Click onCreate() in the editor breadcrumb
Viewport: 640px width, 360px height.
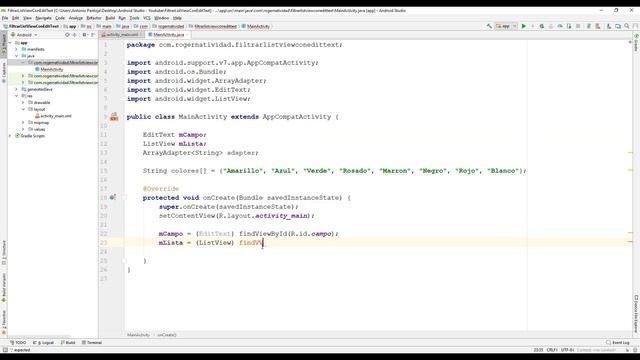(x=167, y=335)
